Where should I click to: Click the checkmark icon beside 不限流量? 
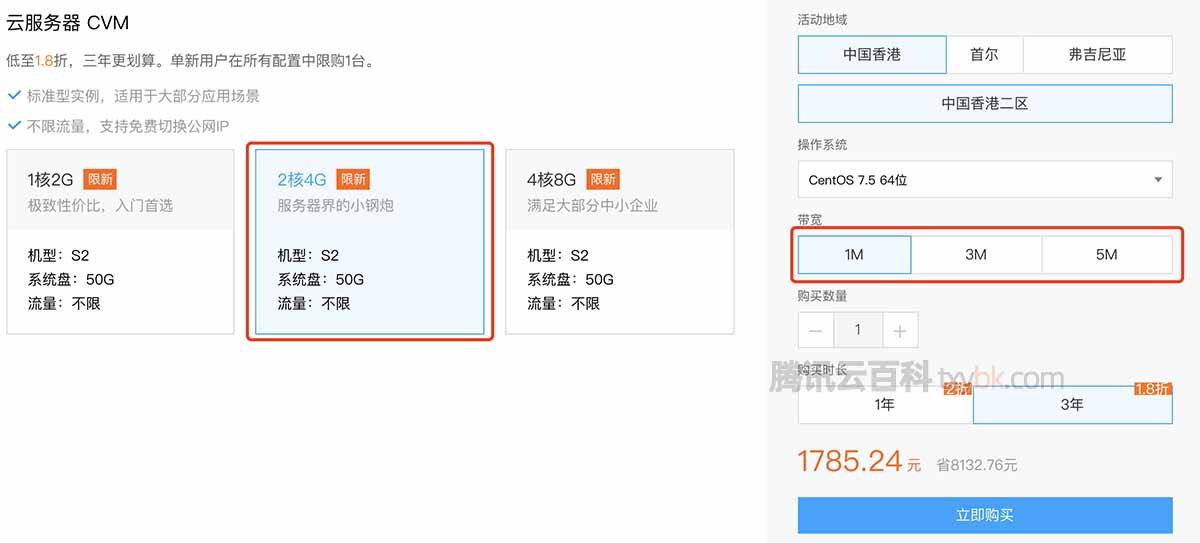click(14, 126)
